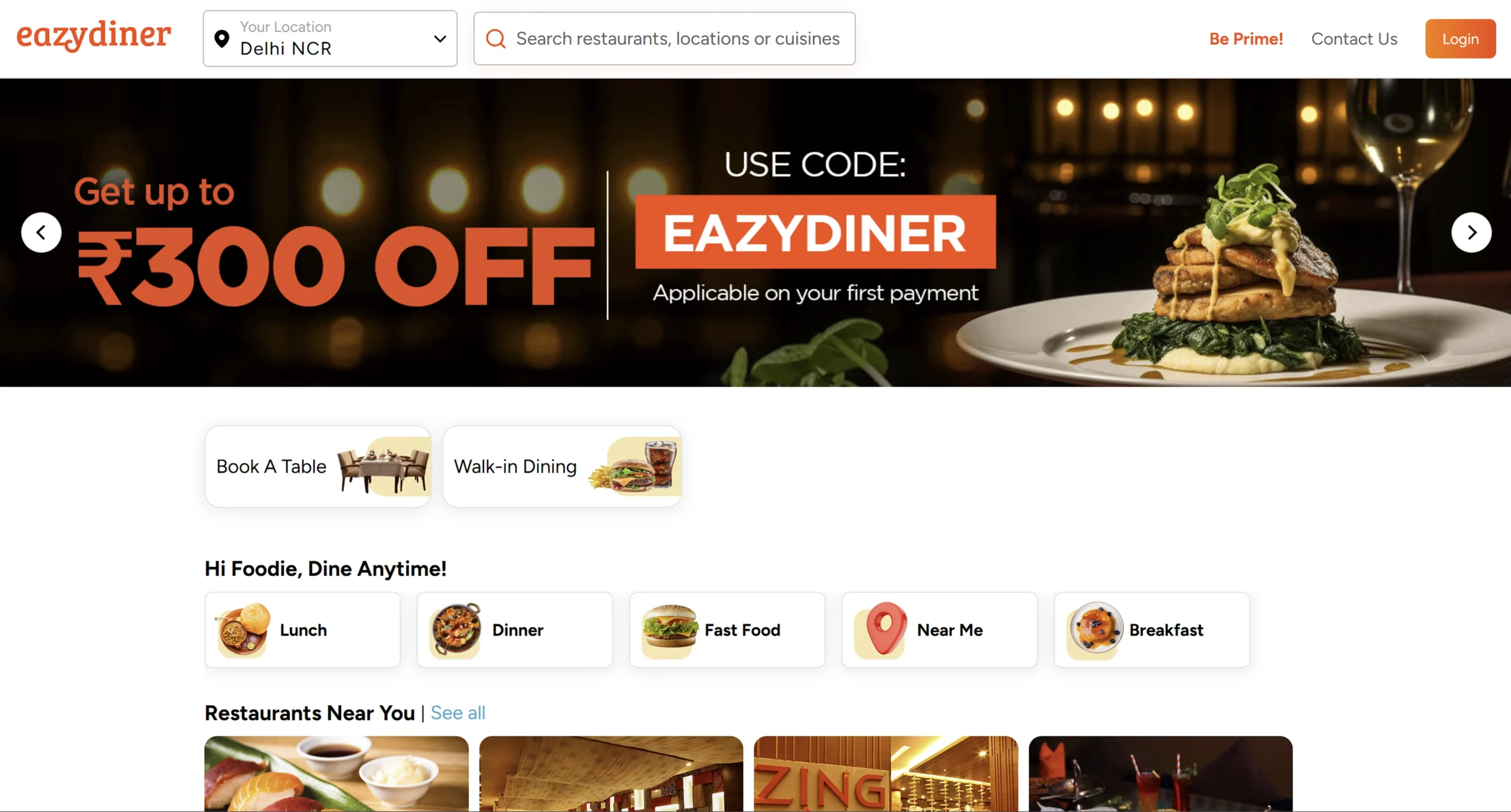Click the location pin icon
This screenshot has width=1511, height=812.
(222, 39)
